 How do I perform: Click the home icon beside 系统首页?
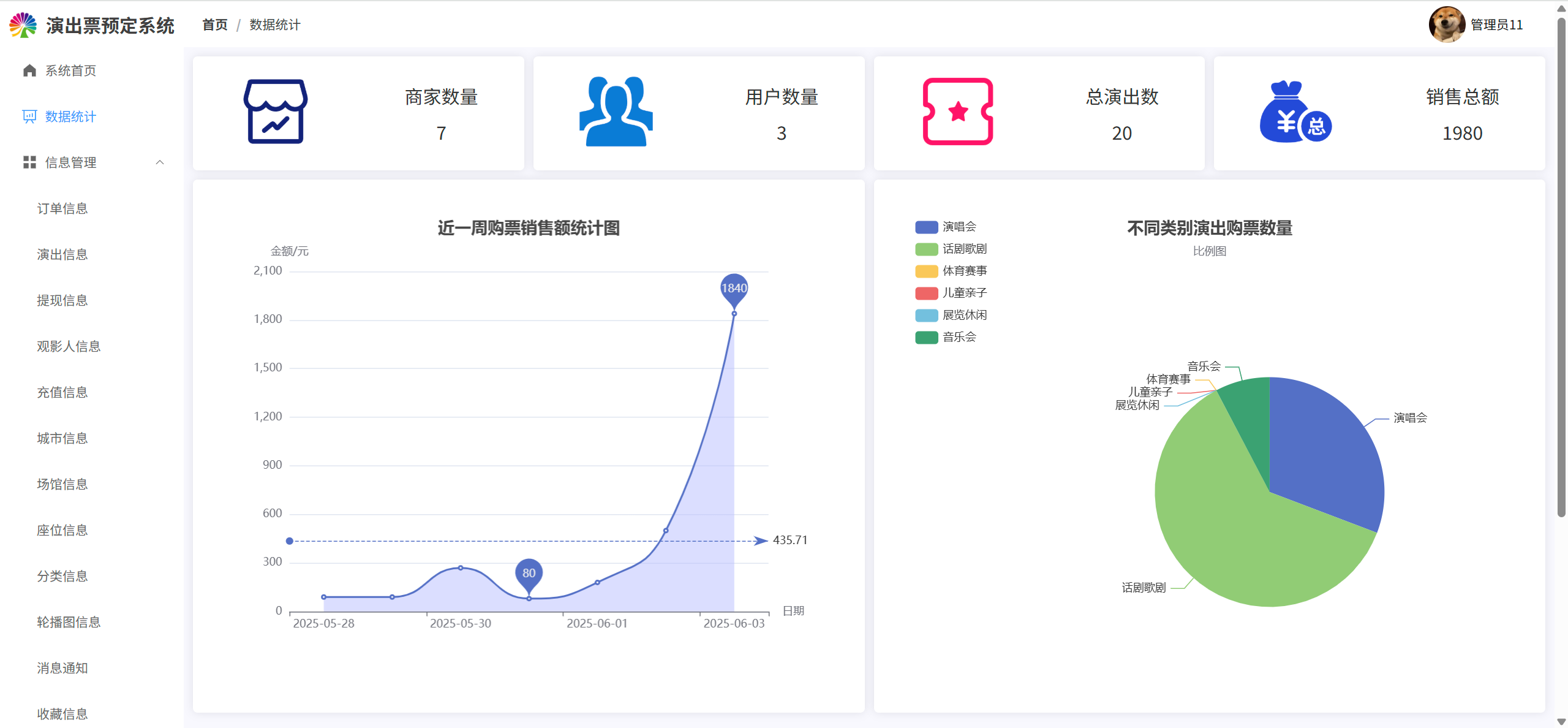29,70
